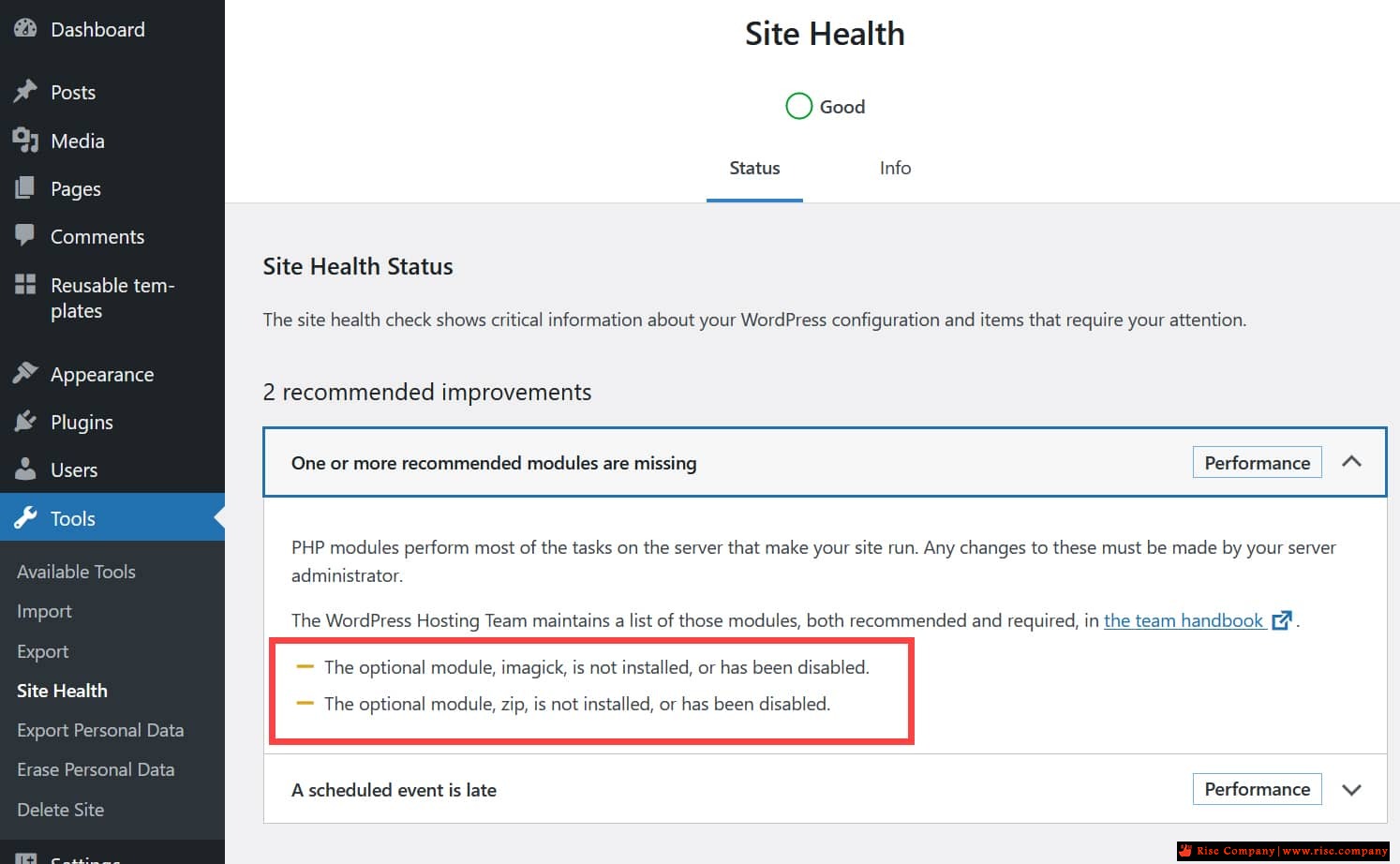Click the Reusable templates grid icon

tap(25, 284)
